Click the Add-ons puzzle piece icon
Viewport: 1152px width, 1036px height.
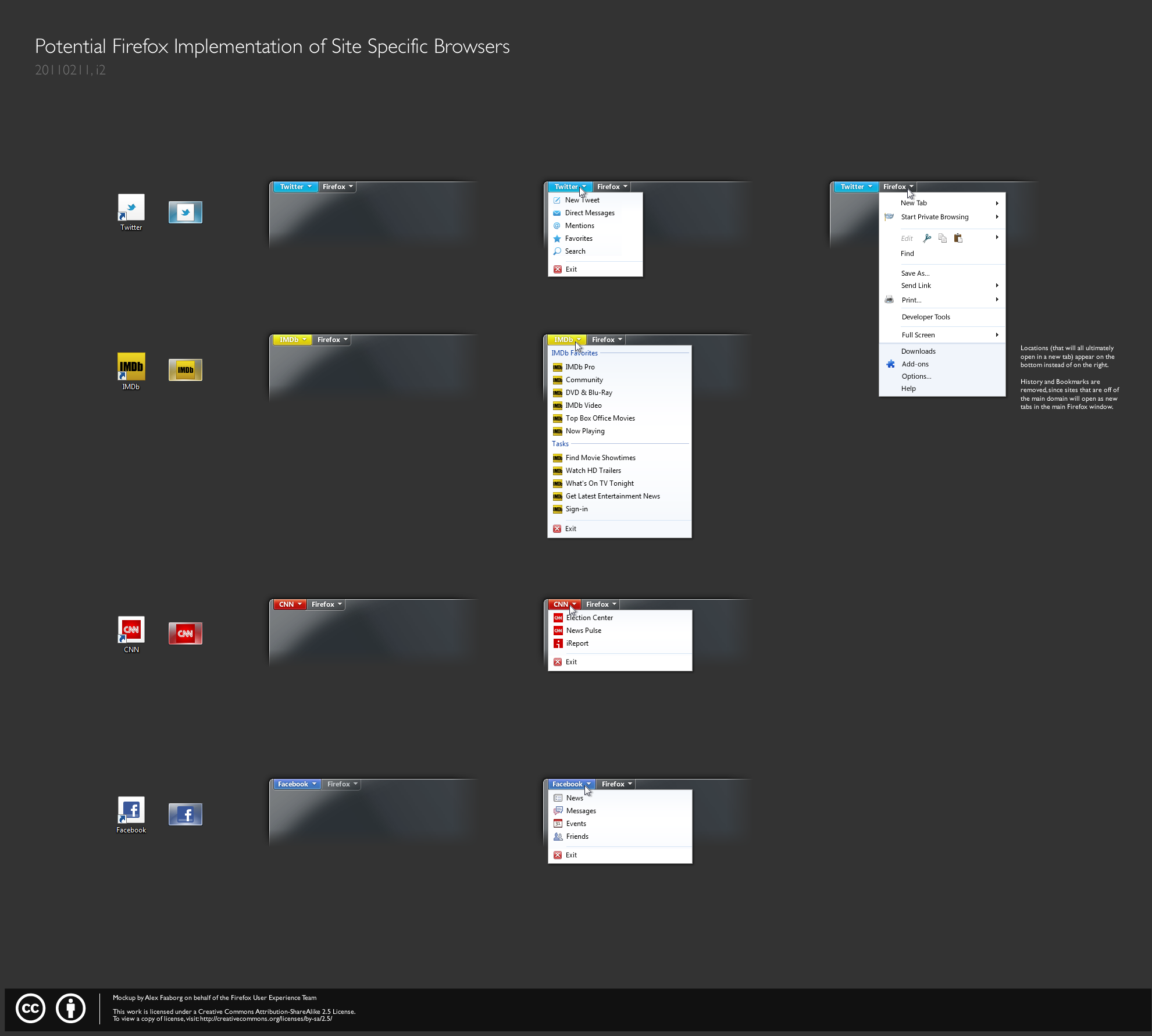pos(890,364)
